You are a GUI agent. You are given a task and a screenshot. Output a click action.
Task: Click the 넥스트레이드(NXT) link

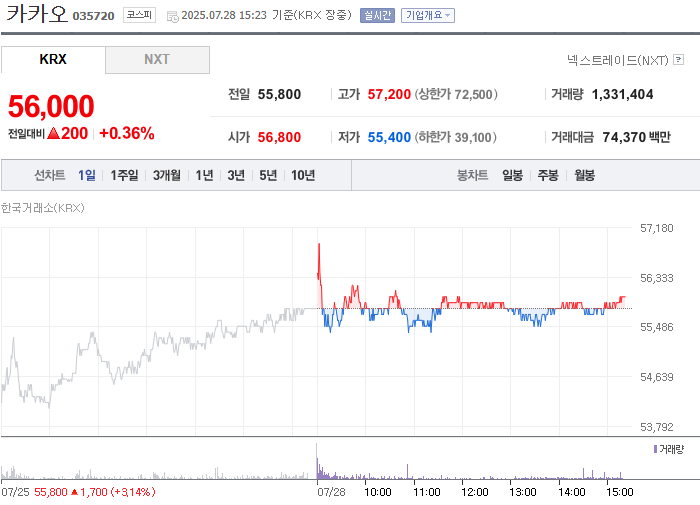[x=618, y=60]
